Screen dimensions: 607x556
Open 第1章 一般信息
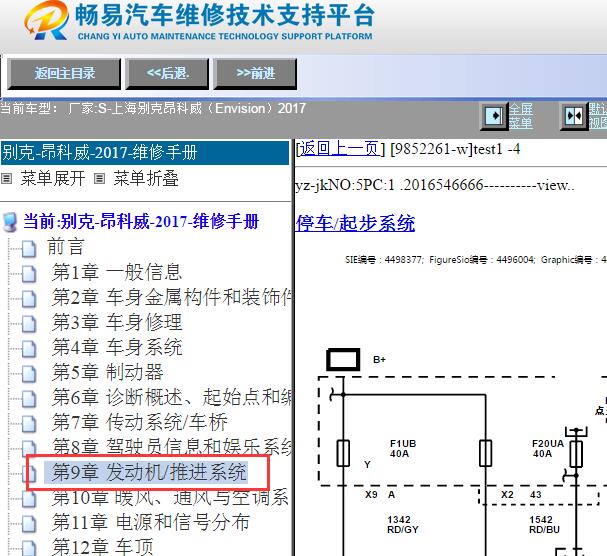pyautogui.click(x=117, y=272)
